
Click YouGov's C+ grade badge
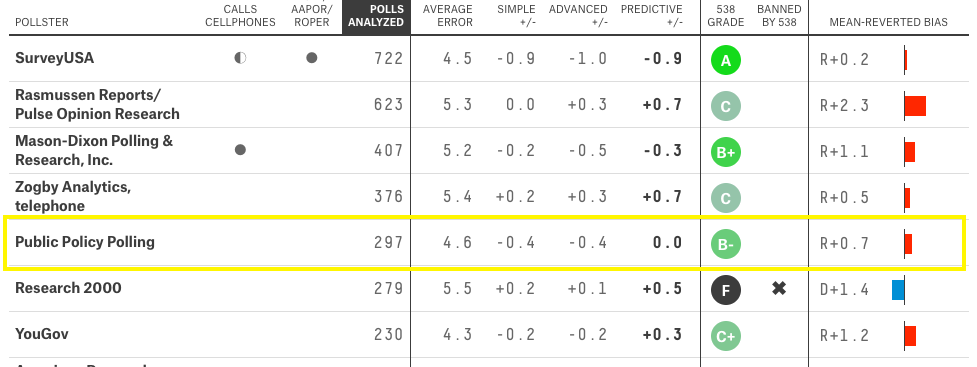point(725,336)
